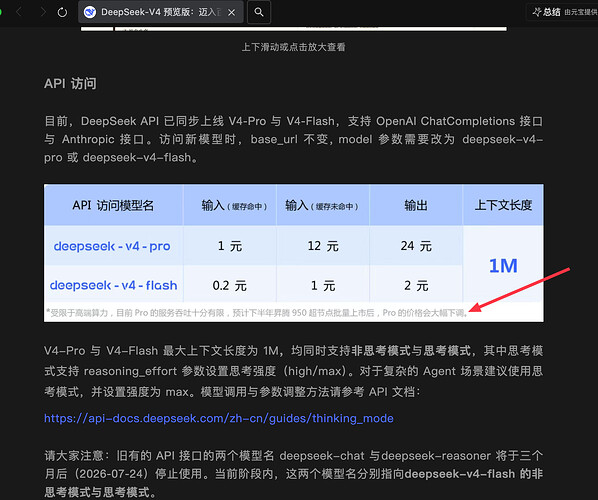Reload the page with the refresh icon

62,13
